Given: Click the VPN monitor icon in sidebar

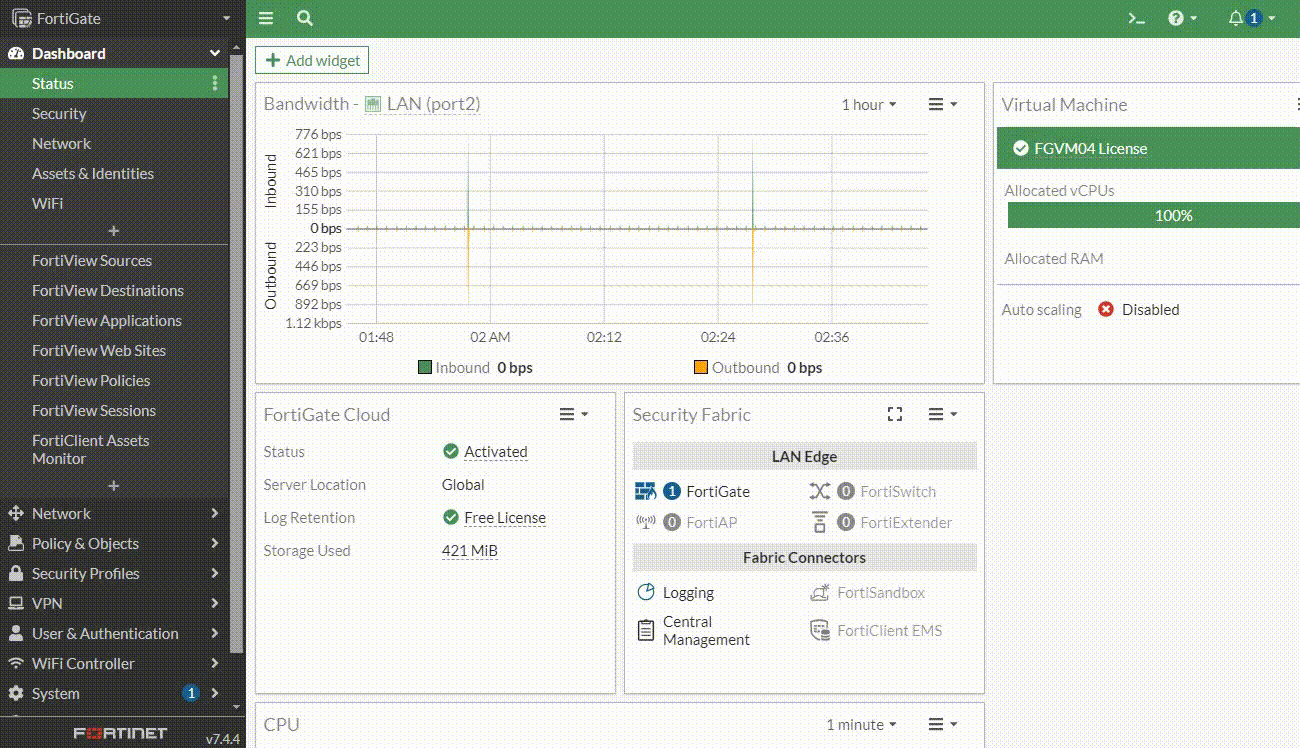Looking at the screenshot, I should [15, 603].
